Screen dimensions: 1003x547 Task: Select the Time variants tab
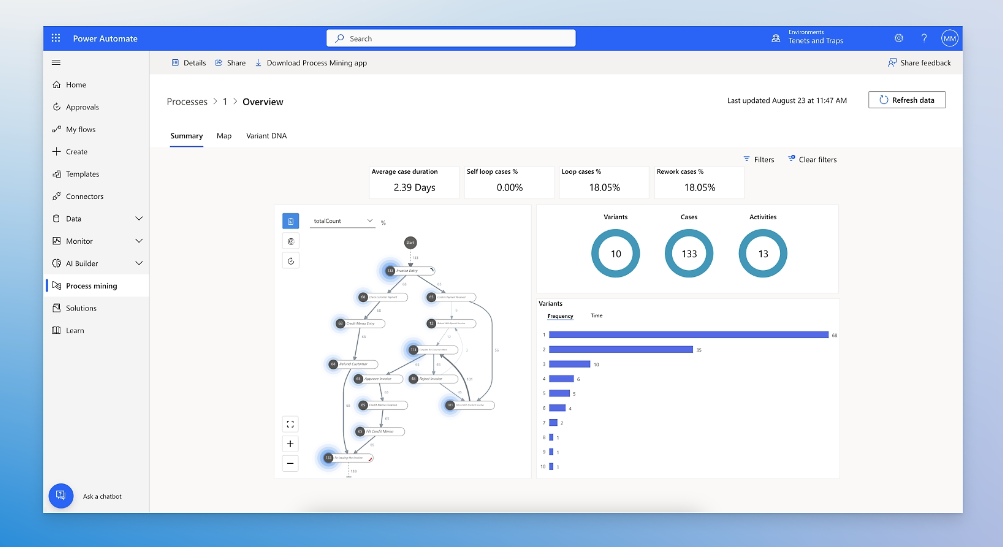(596, 315)
